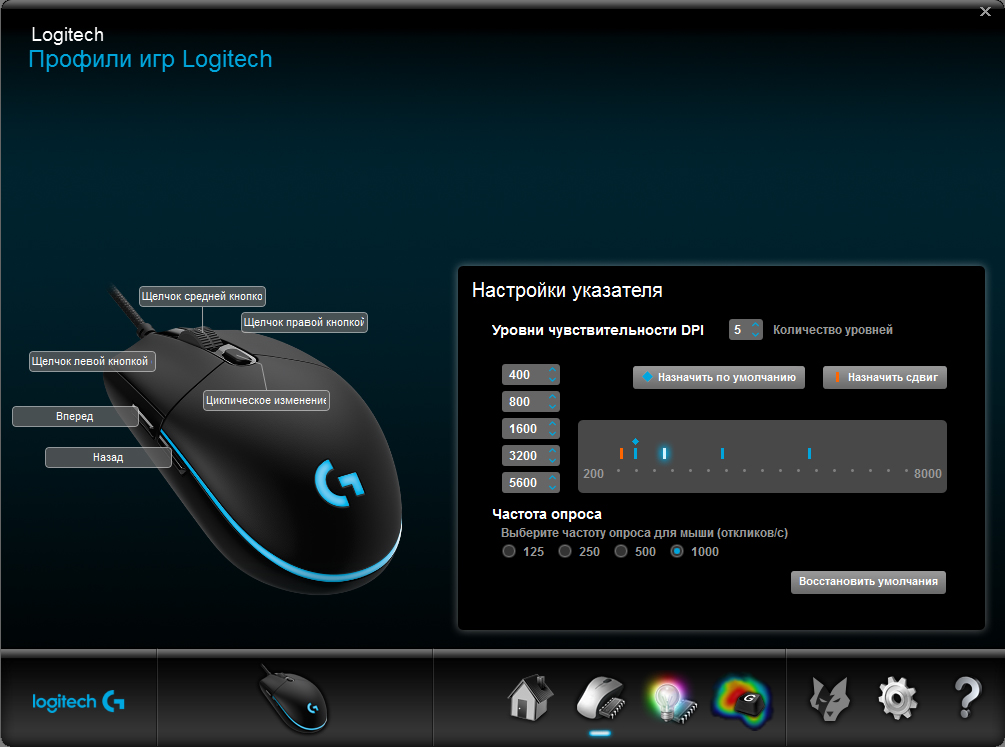Decrease the 800 DPI value
This screenshot has width=1005, height=747.
552,407
